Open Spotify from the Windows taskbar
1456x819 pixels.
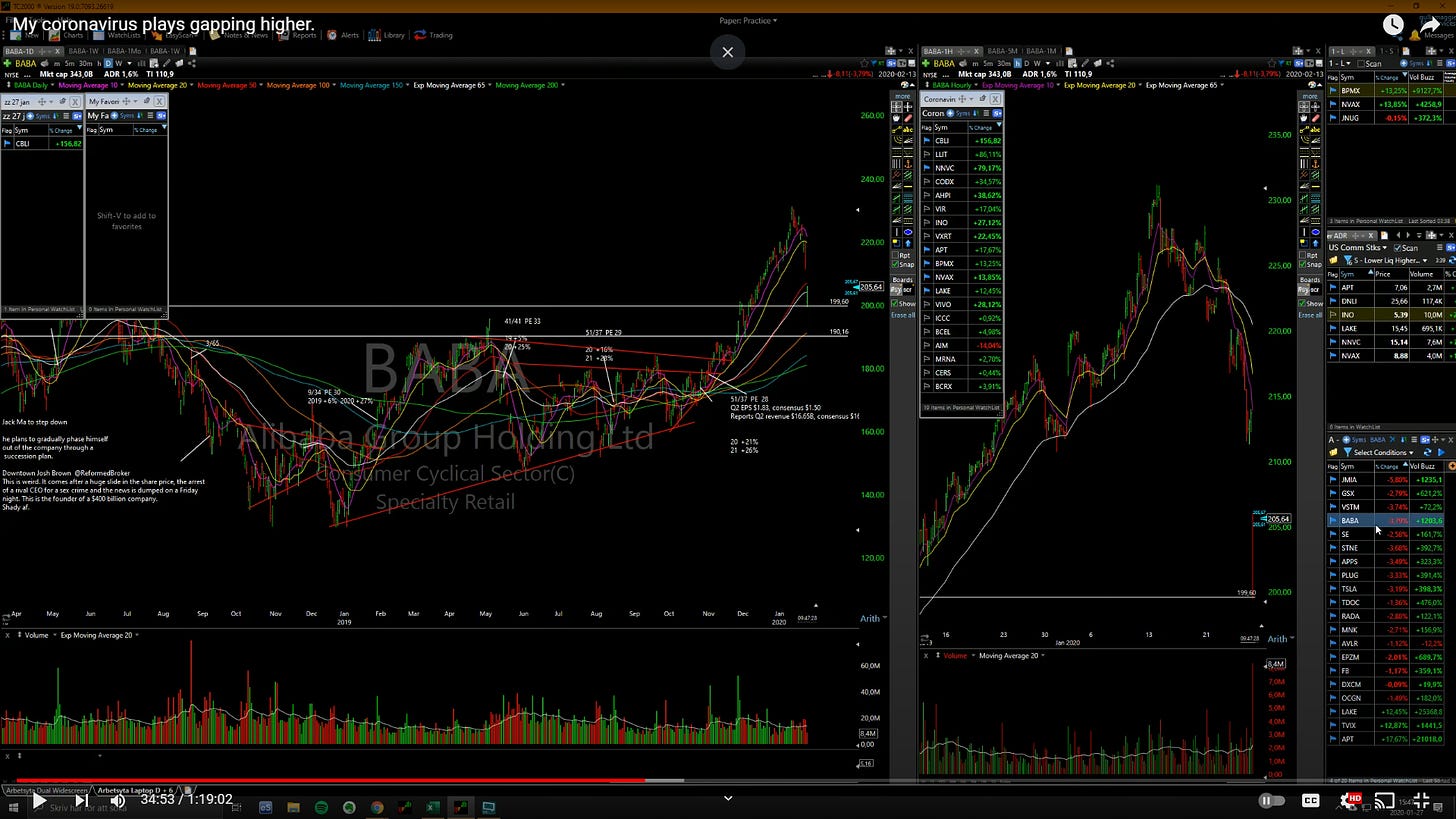click(x=321, y=807)
